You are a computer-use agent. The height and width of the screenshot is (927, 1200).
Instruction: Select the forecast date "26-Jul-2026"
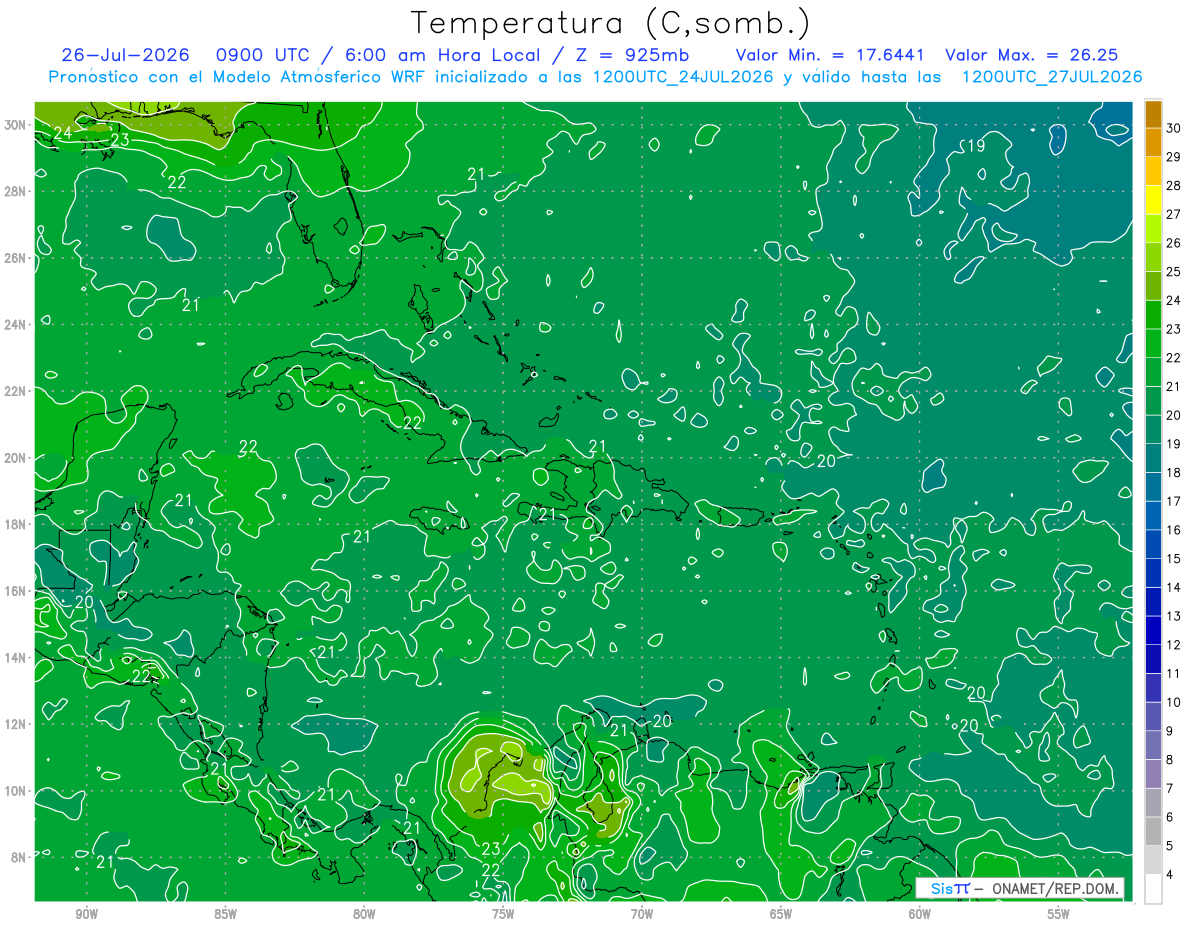126,56
